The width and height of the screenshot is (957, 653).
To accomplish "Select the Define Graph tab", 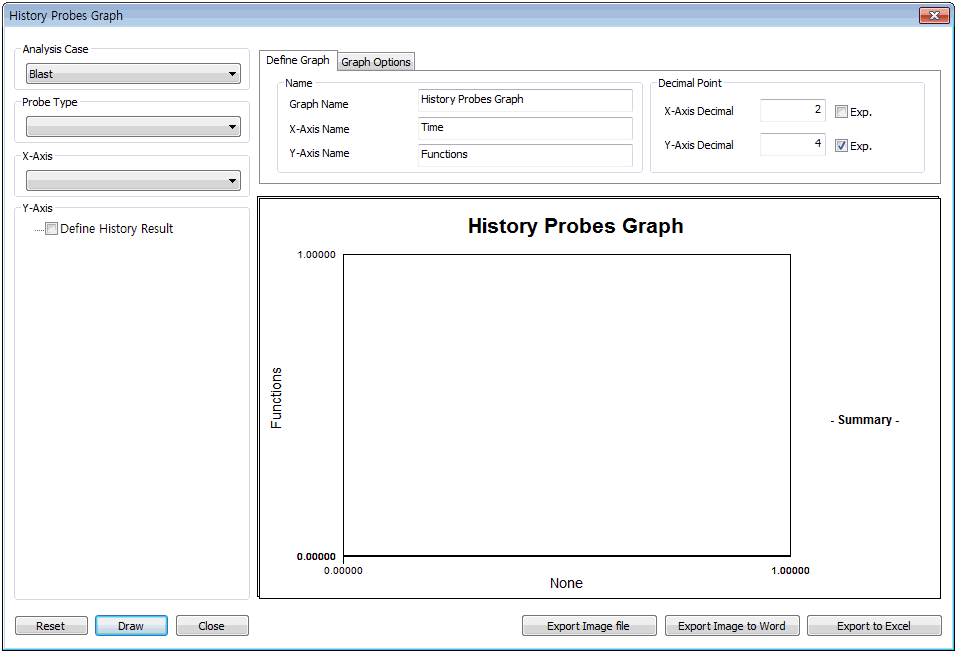I will pos(298,61).
